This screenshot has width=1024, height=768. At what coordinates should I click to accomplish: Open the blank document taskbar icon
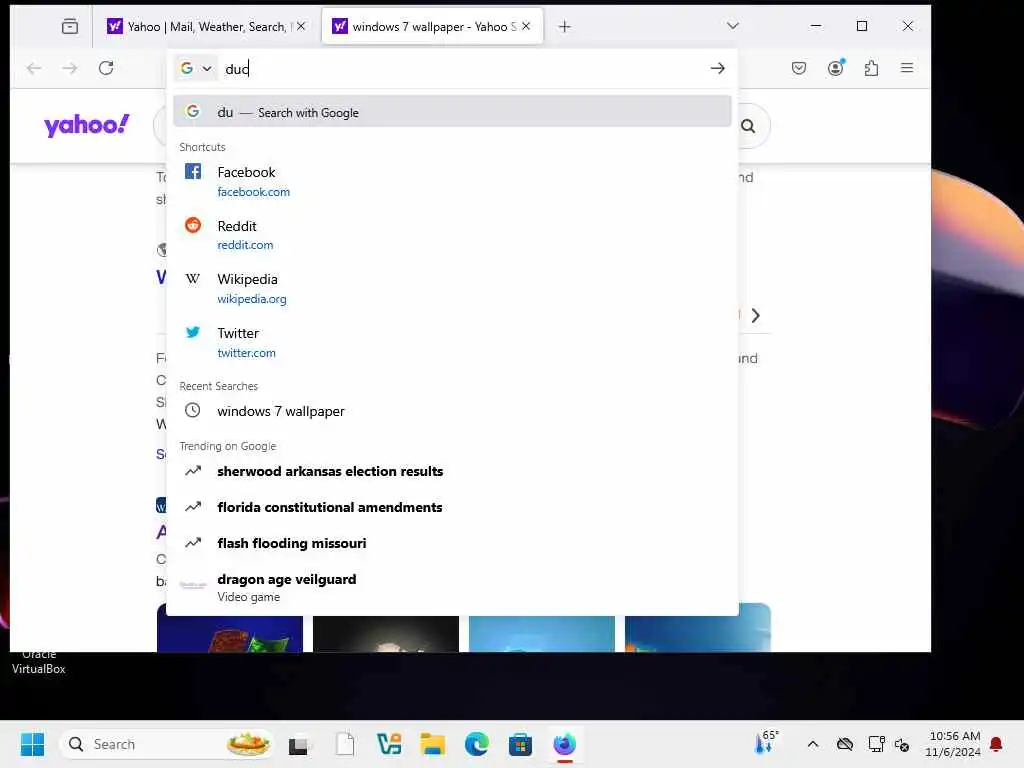(x=345, y=744)
